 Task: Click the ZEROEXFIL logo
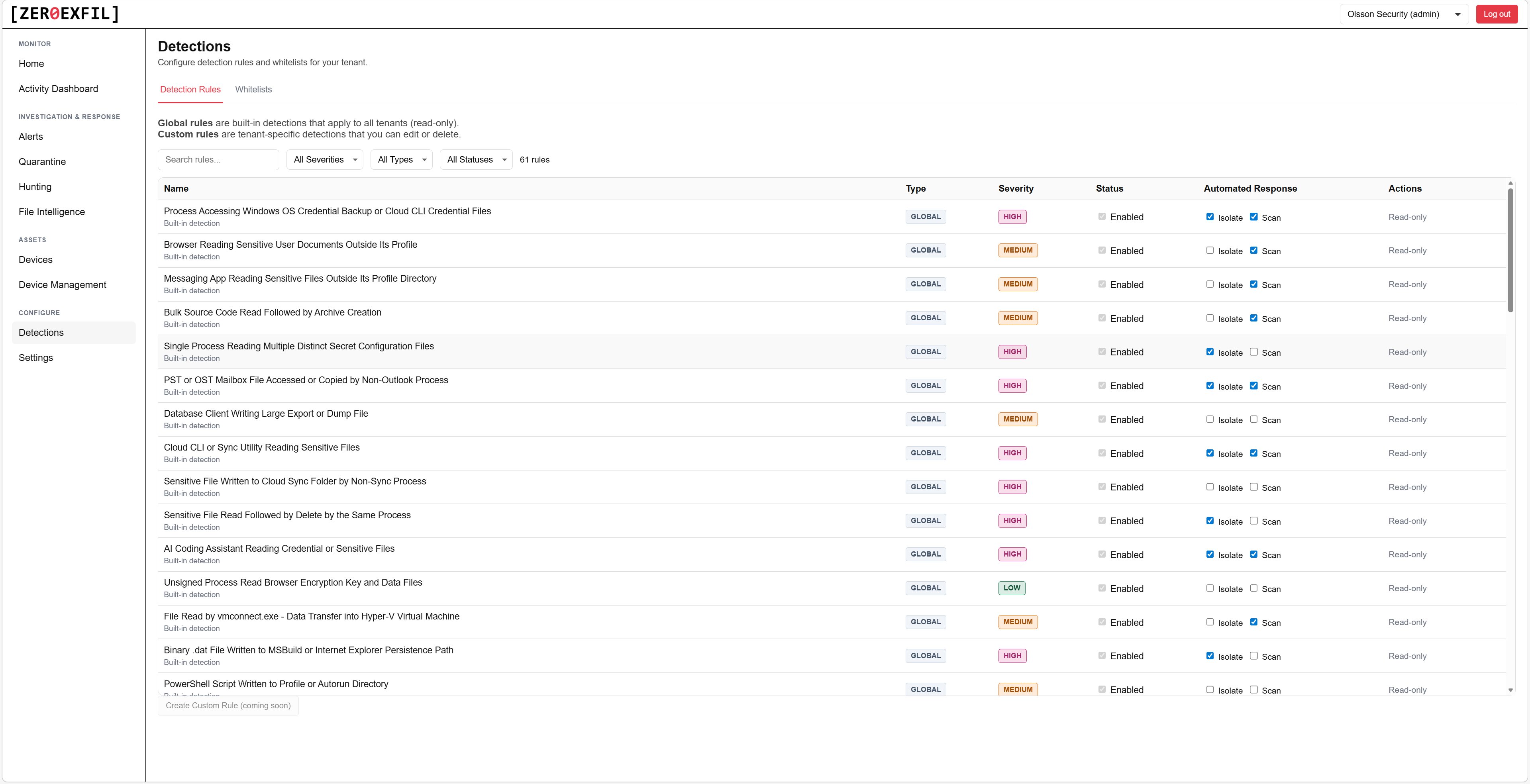[64, 14]
